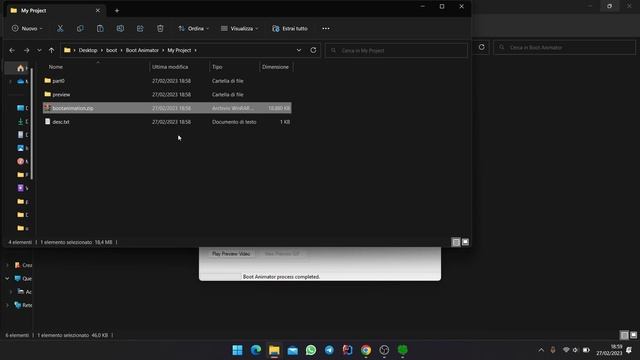Close the My Project tab
Image resolution: width=640 pixels, height=360 pixels.
click(x=98, y=10)
